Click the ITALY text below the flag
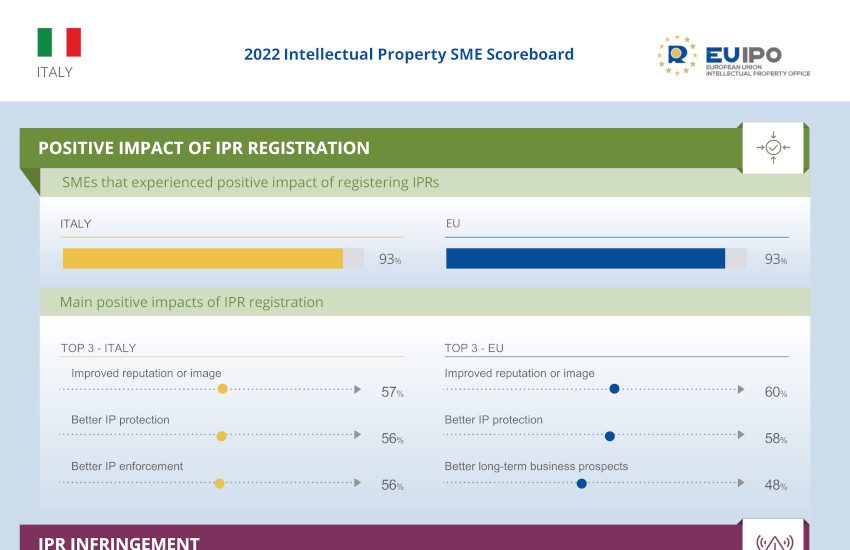 tap(55, 73)
